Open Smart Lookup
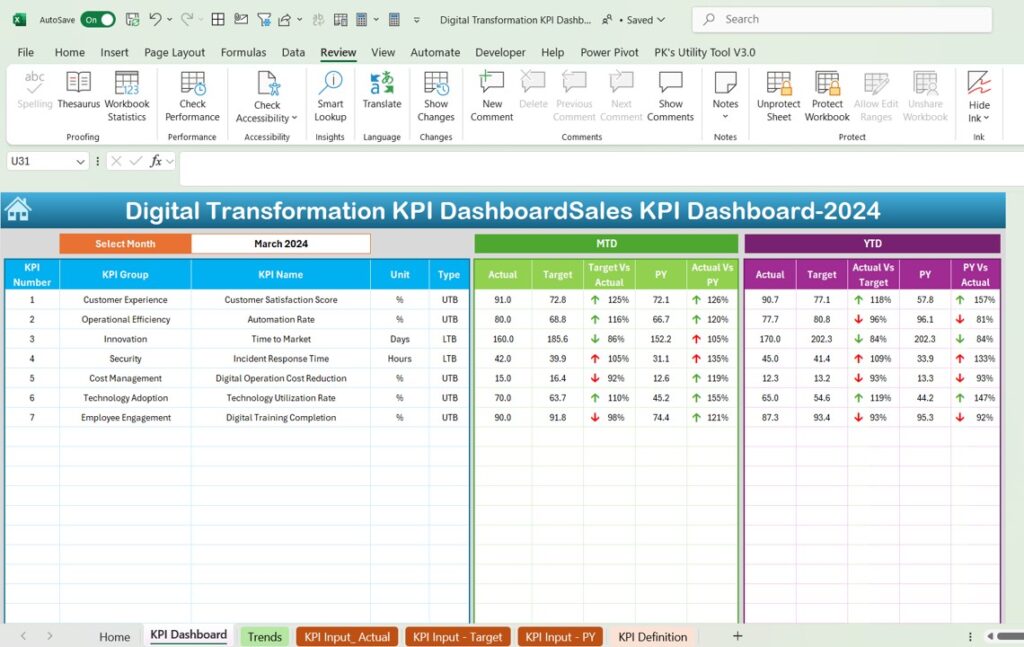The height and width of the screenshot is (647, 1024). click(330, 97)
